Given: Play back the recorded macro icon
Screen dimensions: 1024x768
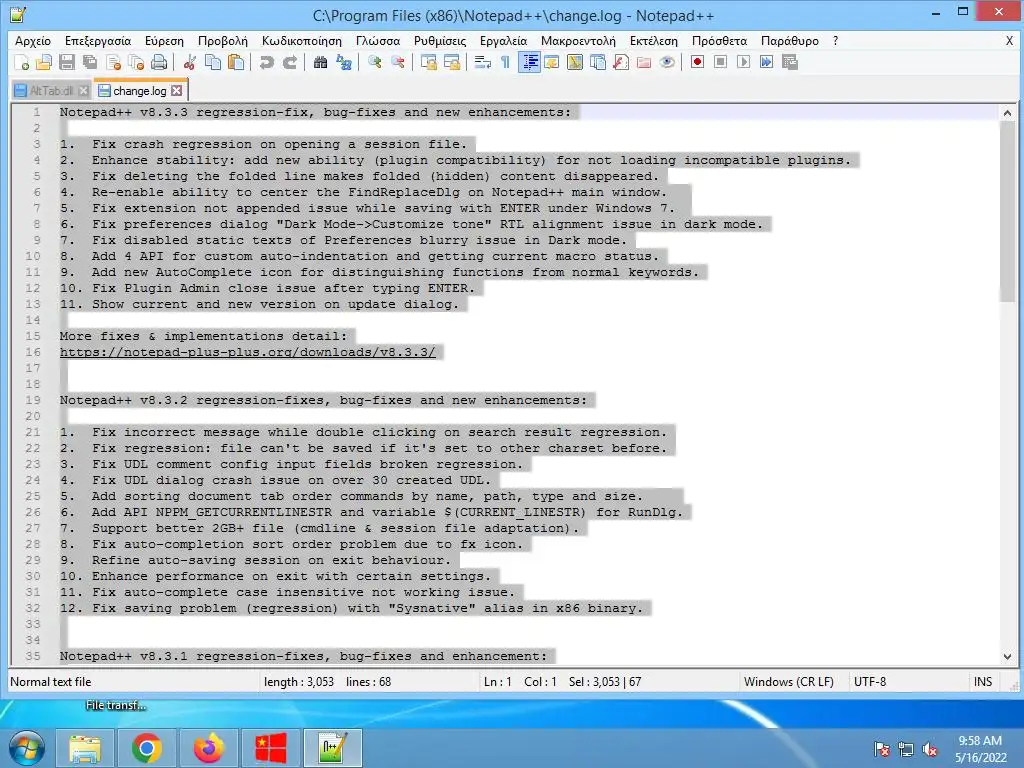Looking at the screenshot, I should coord(743,62).
